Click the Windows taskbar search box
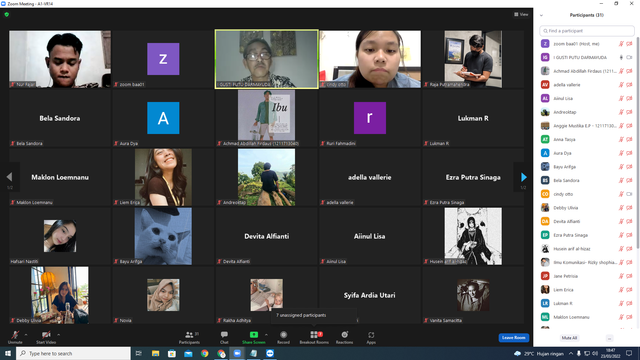Image resolution: width=640 pixels, height=360 pixels. pyautogui.click(x=73, y=353)
